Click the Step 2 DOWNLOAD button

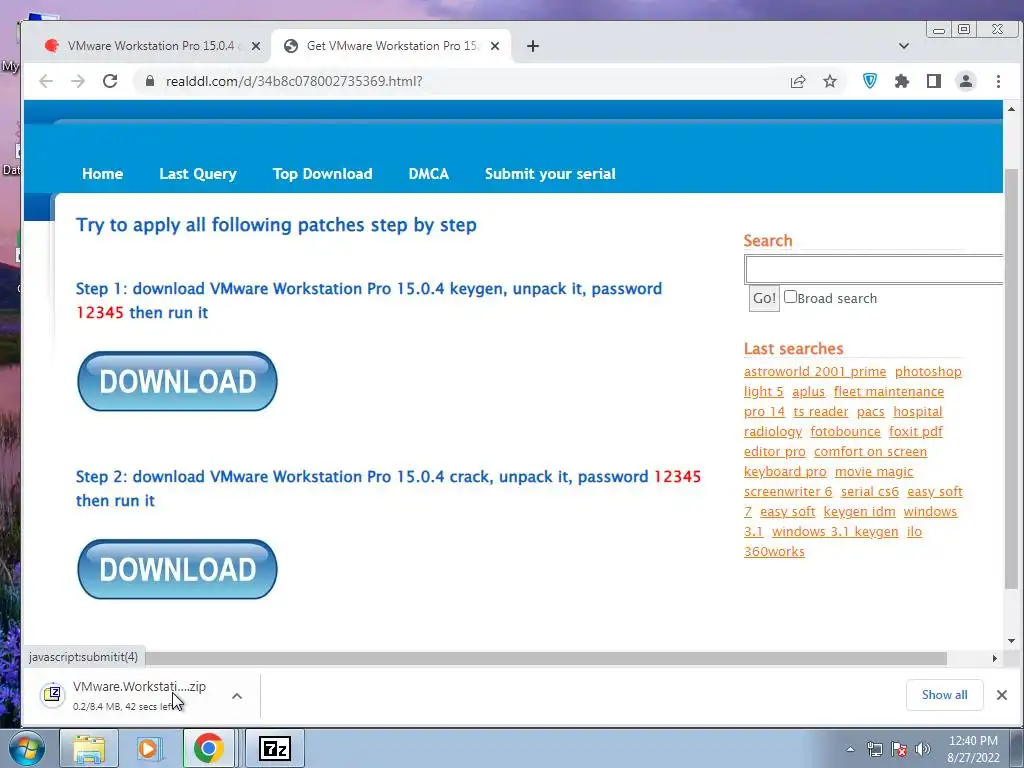177,569
